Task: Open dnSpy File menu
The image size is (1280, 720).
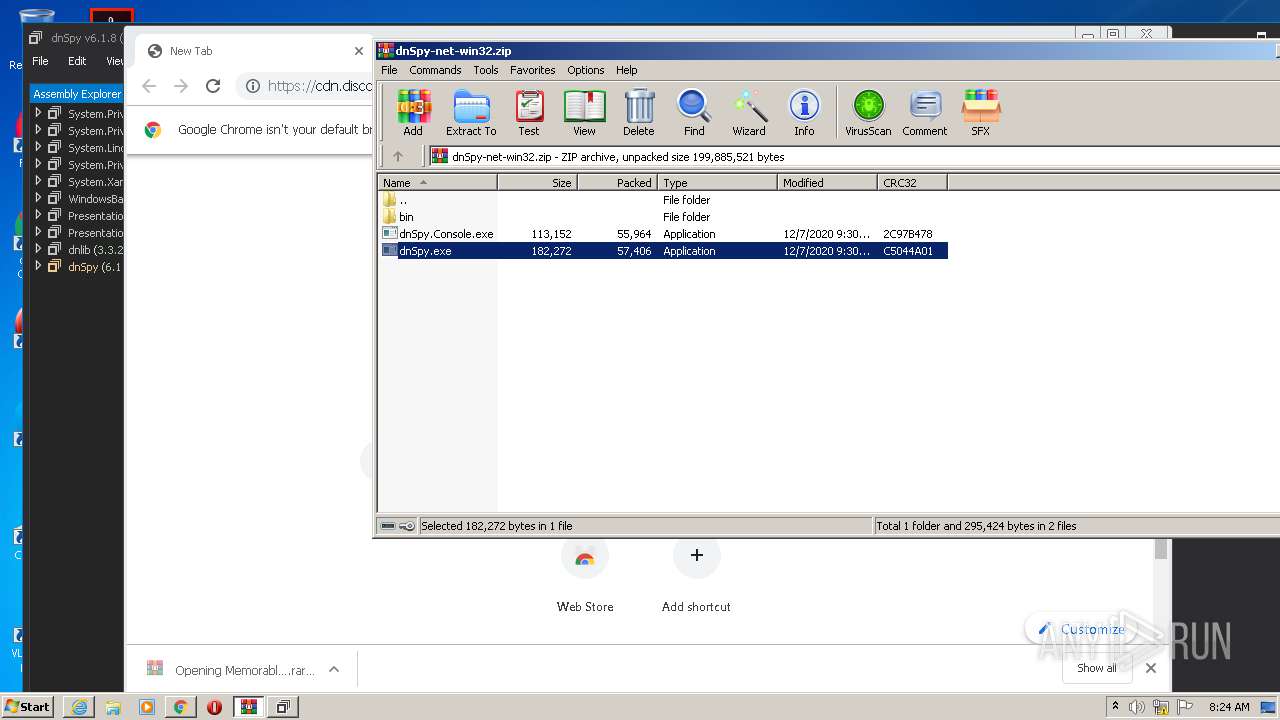Action: pyautogui.click(x=40, y=61)
